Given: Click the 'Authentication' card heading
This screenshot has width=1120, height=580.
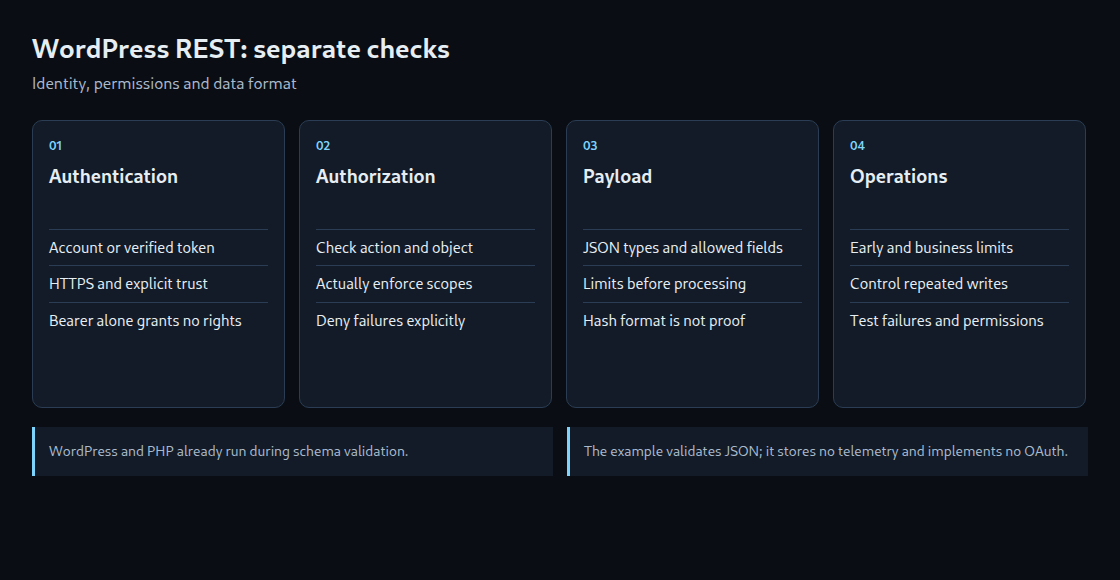Looking at the screenshot, I should coord(113,176).
